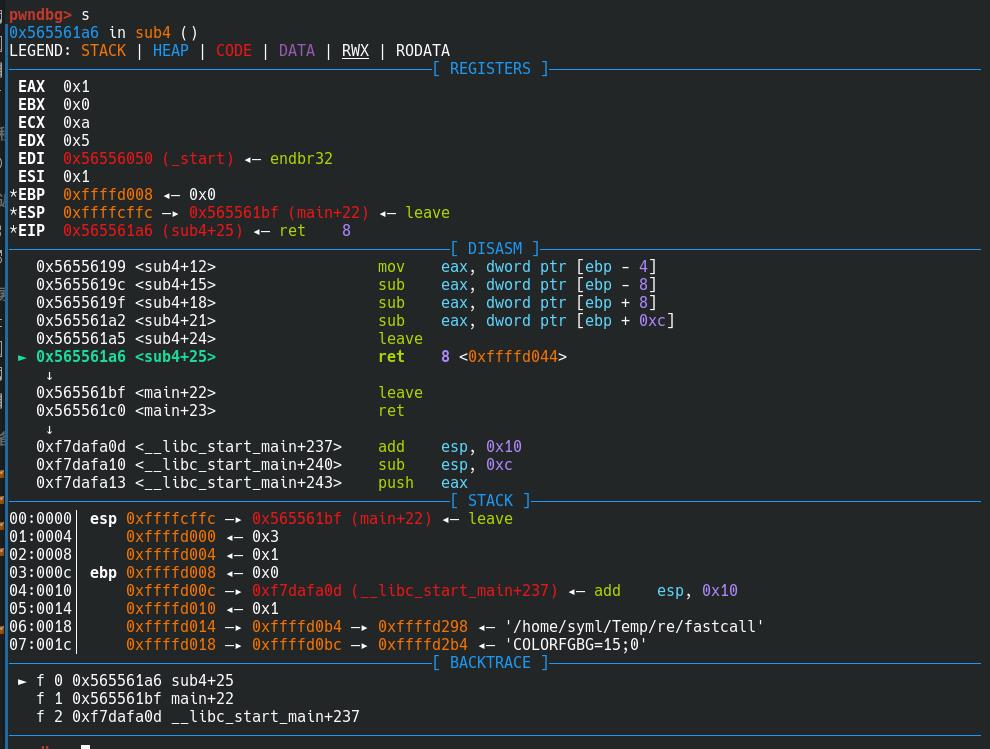990x749 pixels.
Task: Click the asterisk marker beside EBP
Action: (13, 195)
